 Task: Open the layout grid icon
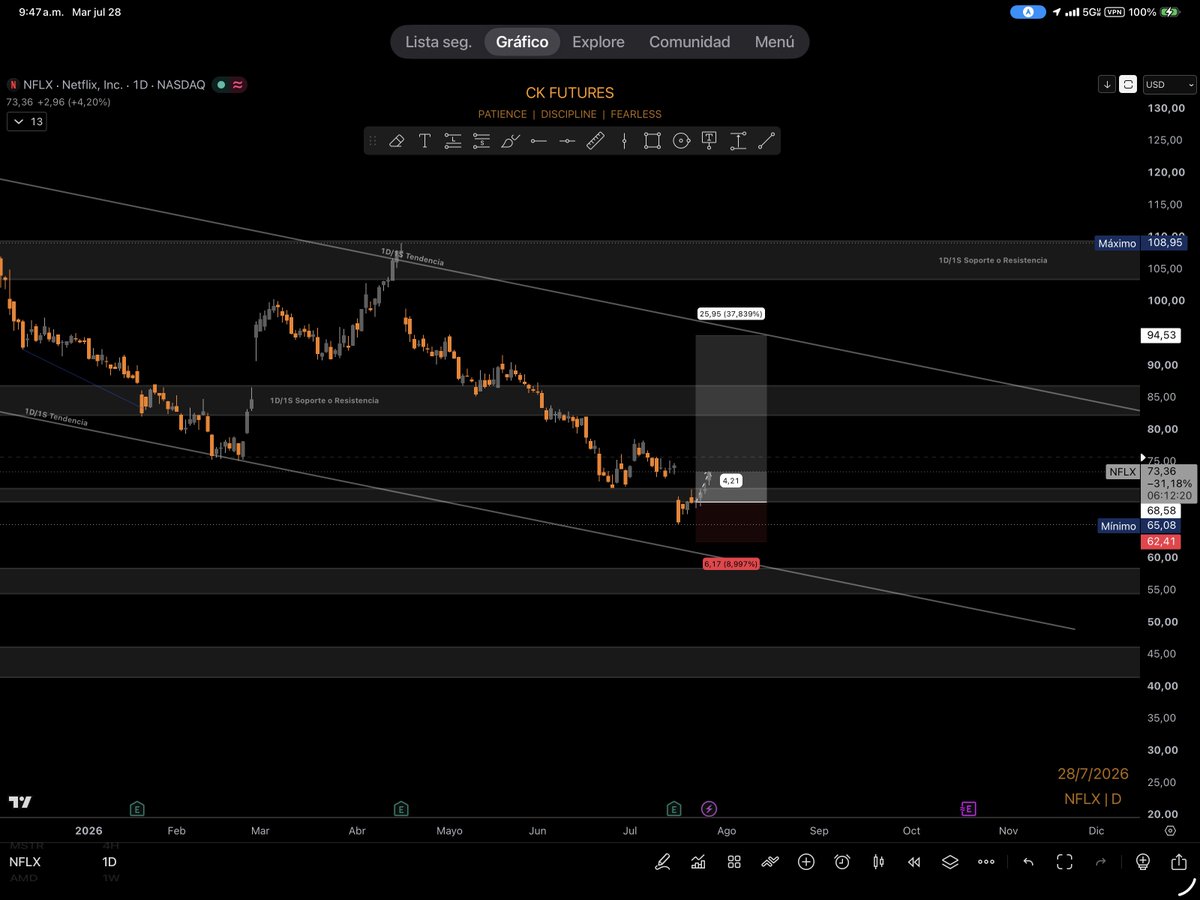point(734,862)
